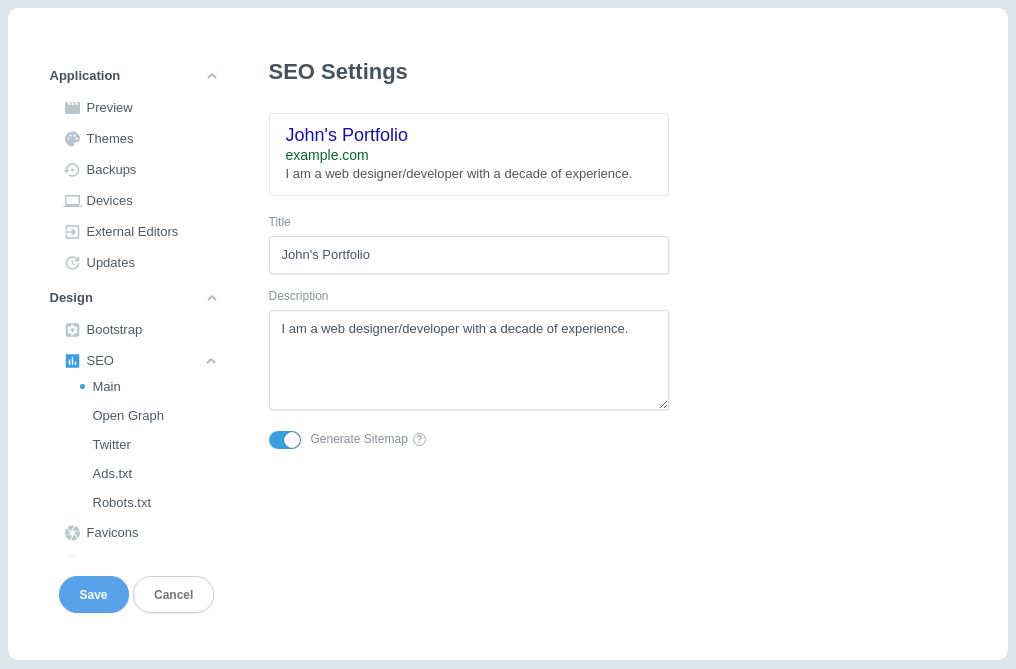Click the Backups restore icon

tap(72, 169)
